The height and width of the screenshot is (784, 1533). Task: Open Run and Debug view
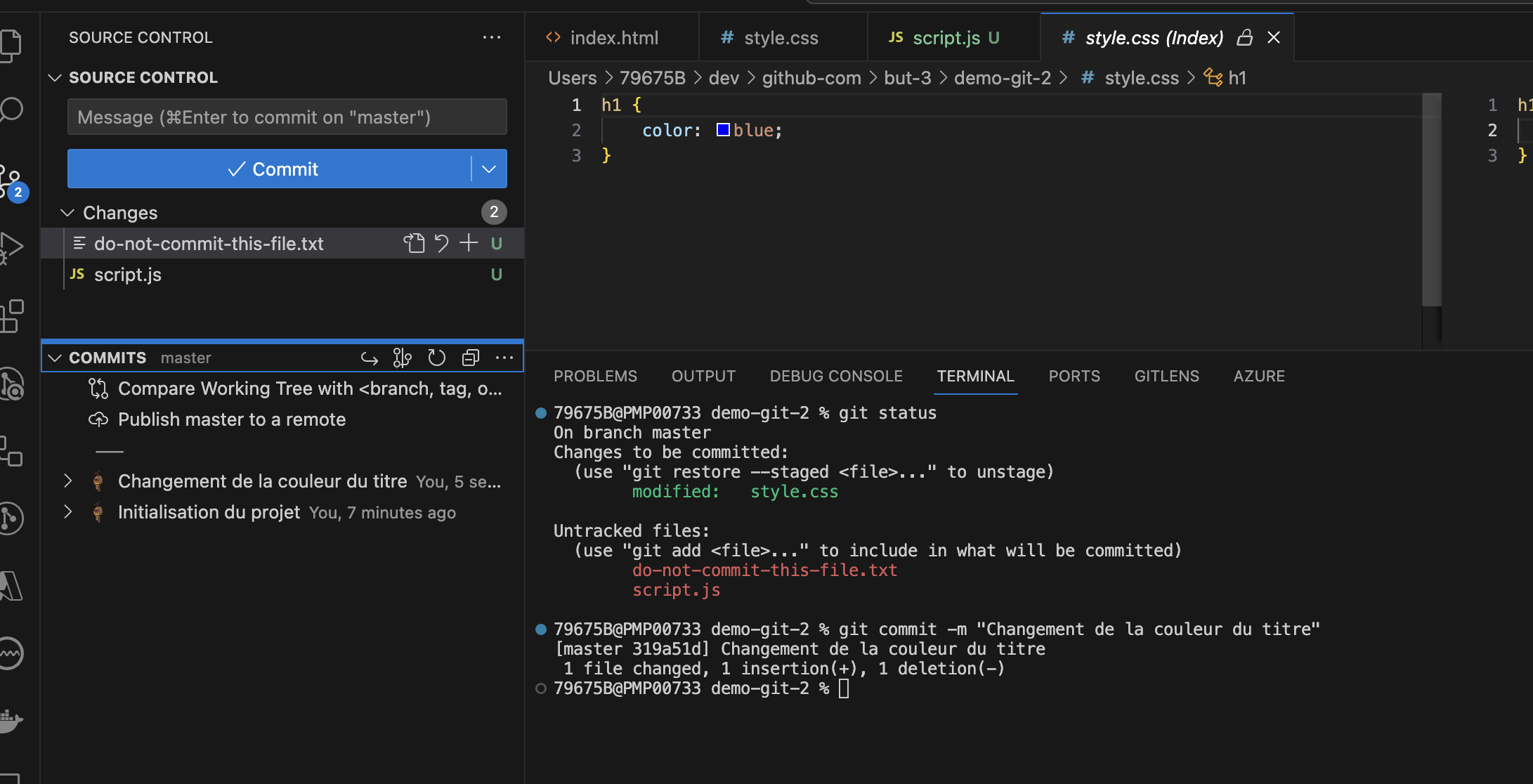coord(11,248)
